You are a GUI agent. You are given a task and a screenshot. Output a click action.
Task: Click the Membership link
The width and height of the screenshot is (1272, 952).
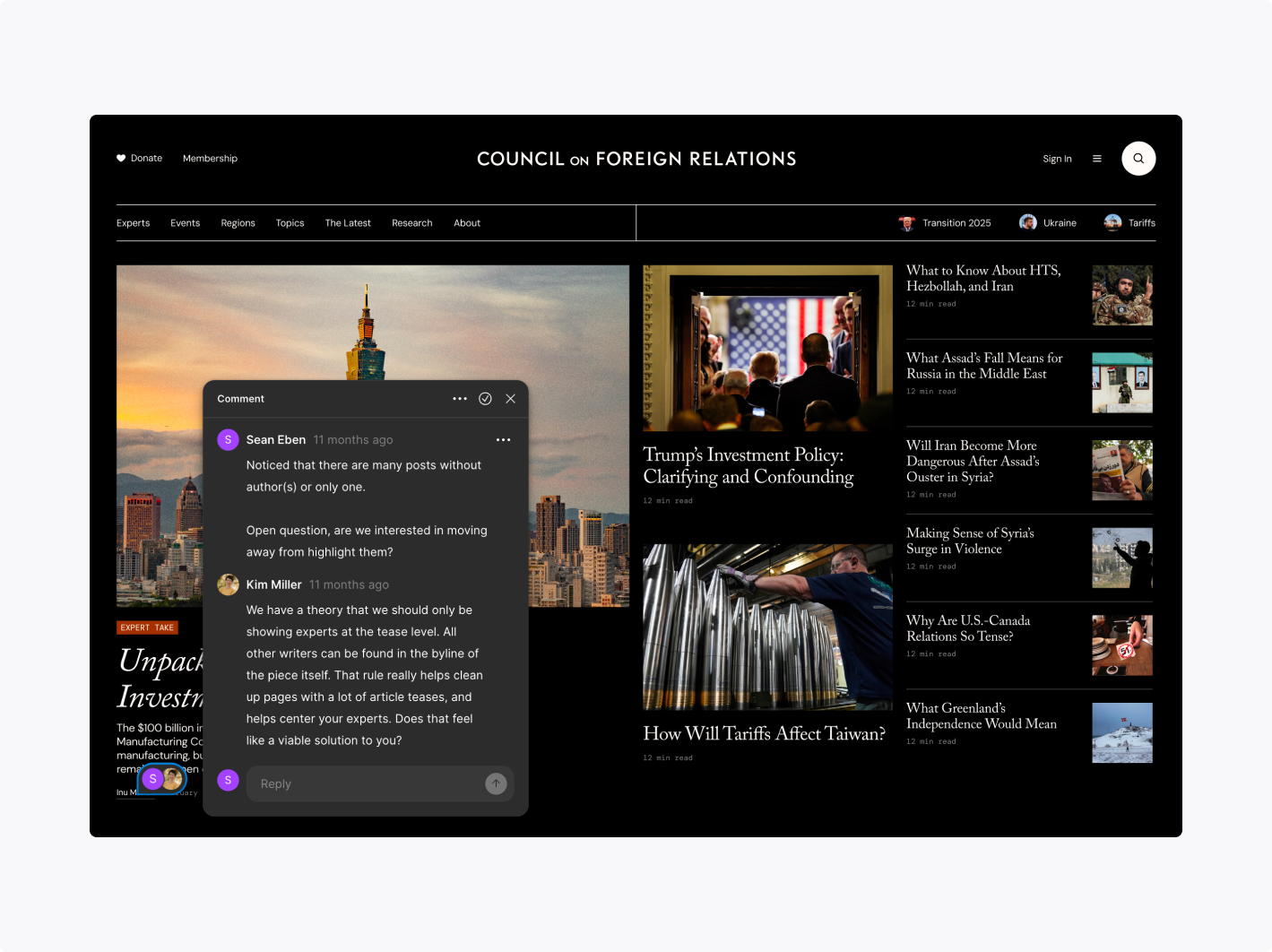[x=210, y=159]
